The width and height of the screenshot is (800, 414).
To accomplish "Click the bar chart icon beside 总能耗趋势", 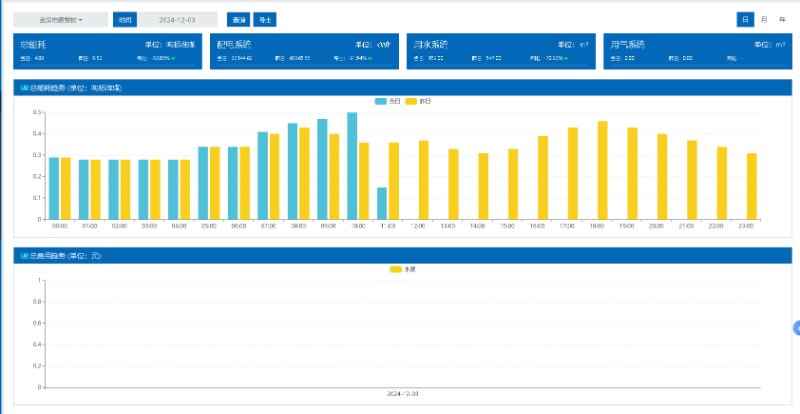I will point(24,88).
